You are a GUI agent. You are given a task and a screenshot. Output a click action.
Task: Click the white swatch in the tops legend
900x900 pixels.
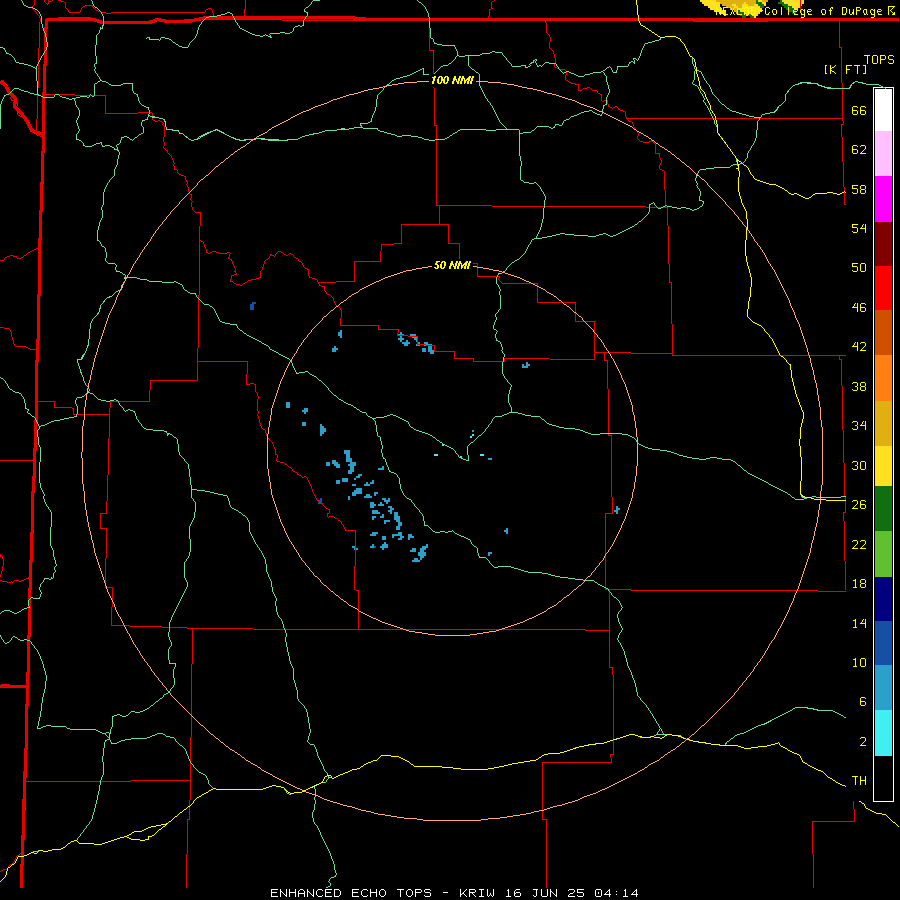(x=883, y=110)
